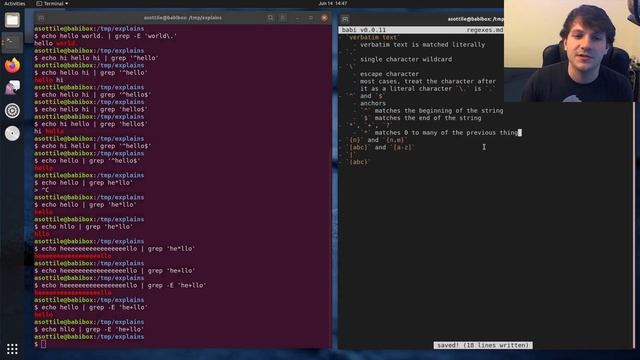Open the Show Applications grid
Screen dimensions: 640x360
pos(12,349)
